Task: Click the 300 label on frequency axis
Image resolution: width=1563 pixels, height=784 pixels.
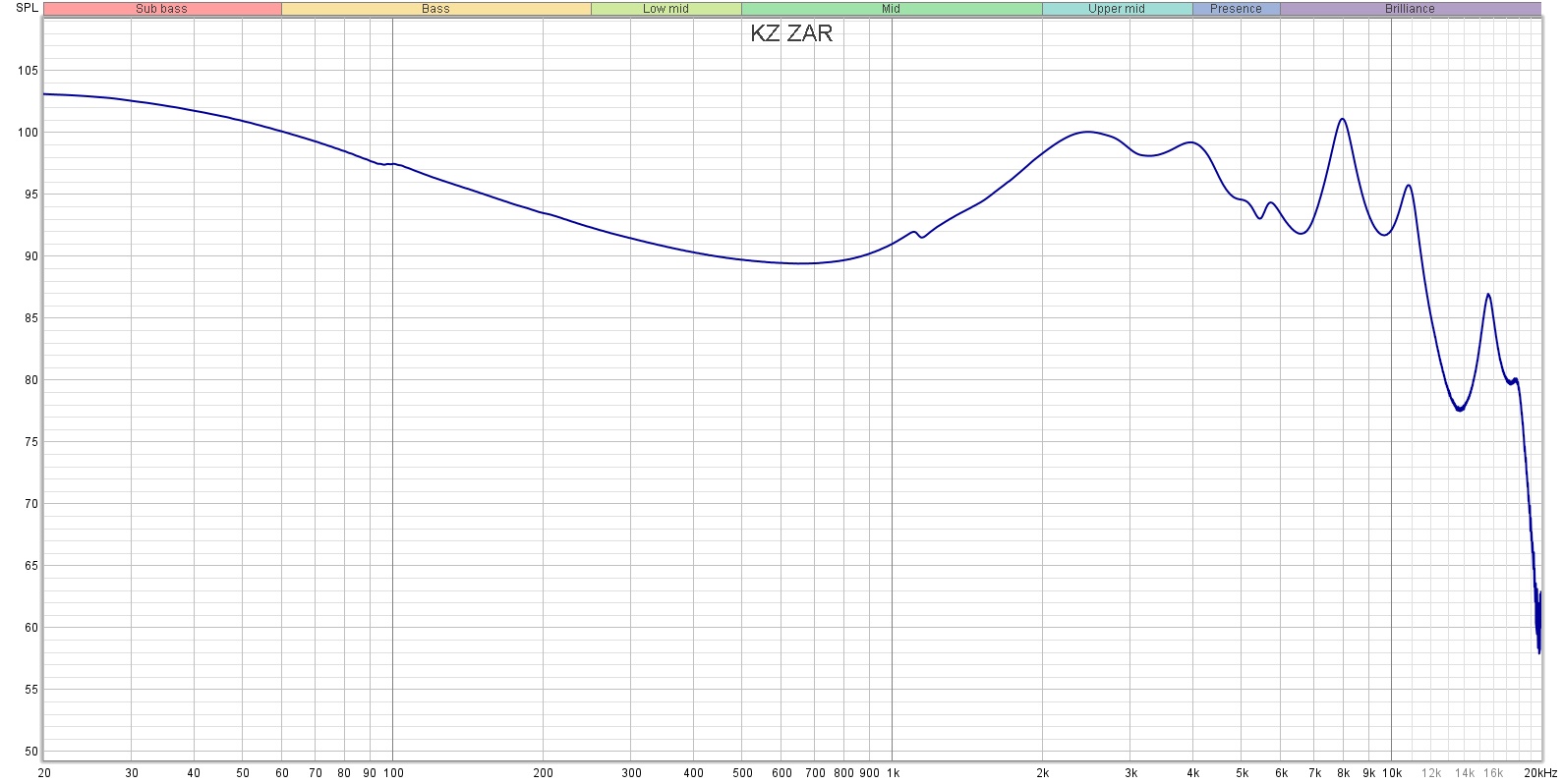Action: pyautogui.click(x=631, y=773)
